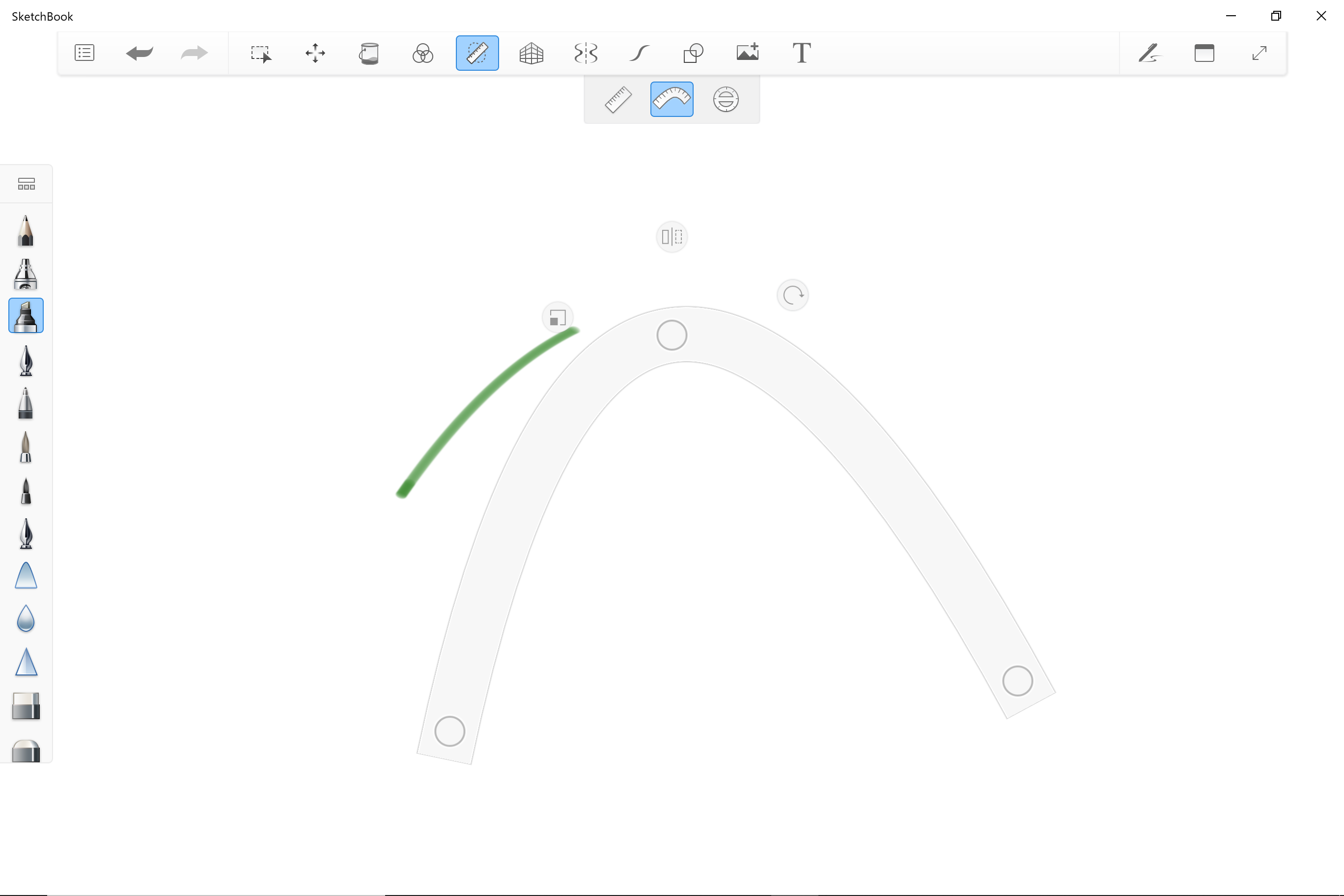The image size is (1344, 896).
Task: Switch to the Ellipse guide
Action: click(726, 99)
